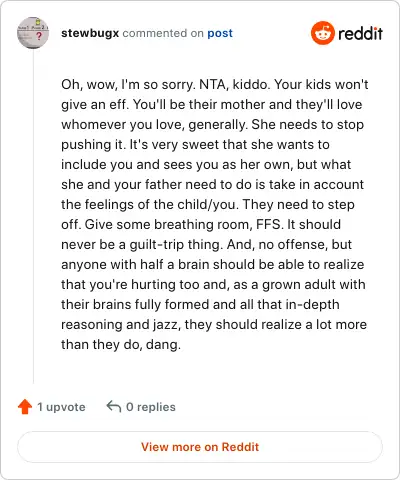Click the reddit wordmark text logo
This screenshot has width=400, height=480.
coord(360,33)
